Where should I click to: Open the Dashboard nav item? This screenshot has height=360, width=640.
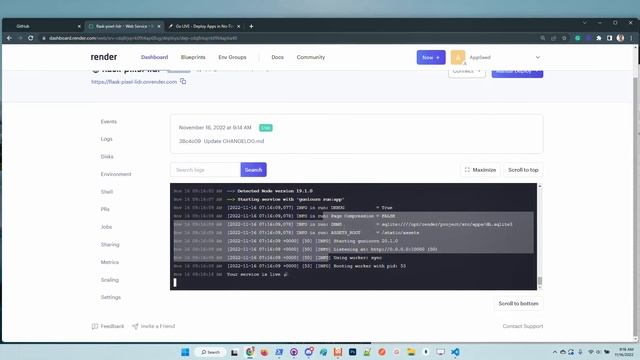pyautogui.click(x=154, y=57)
